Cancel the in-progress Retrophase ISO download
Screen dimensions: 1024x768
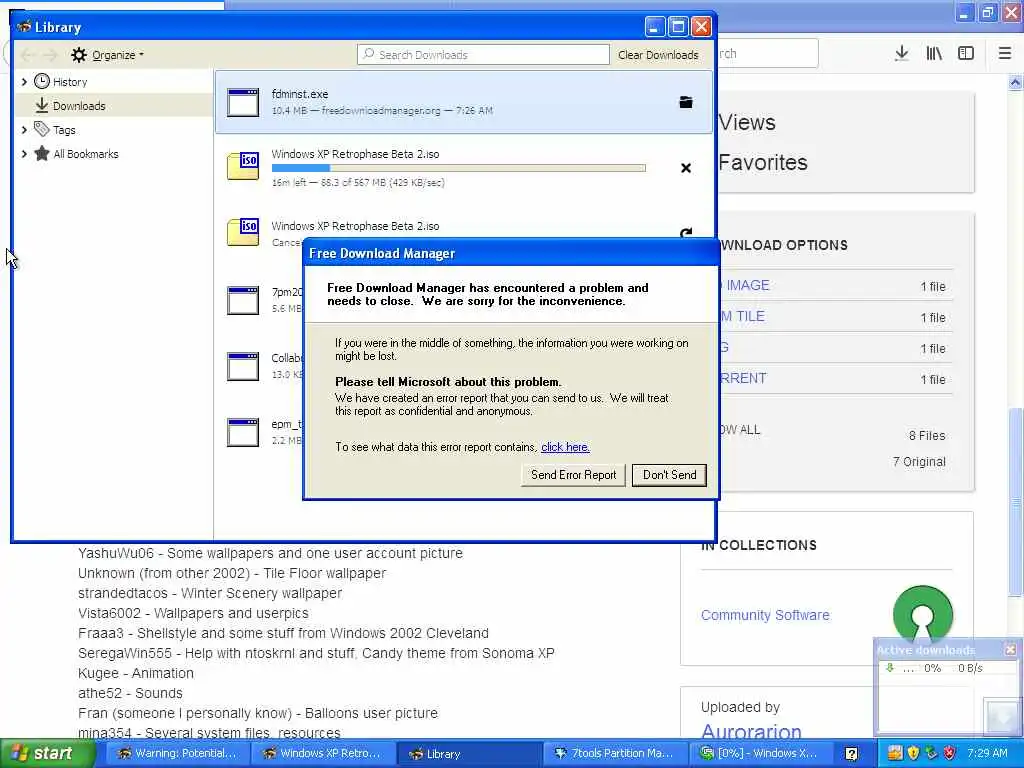(686, 168)
